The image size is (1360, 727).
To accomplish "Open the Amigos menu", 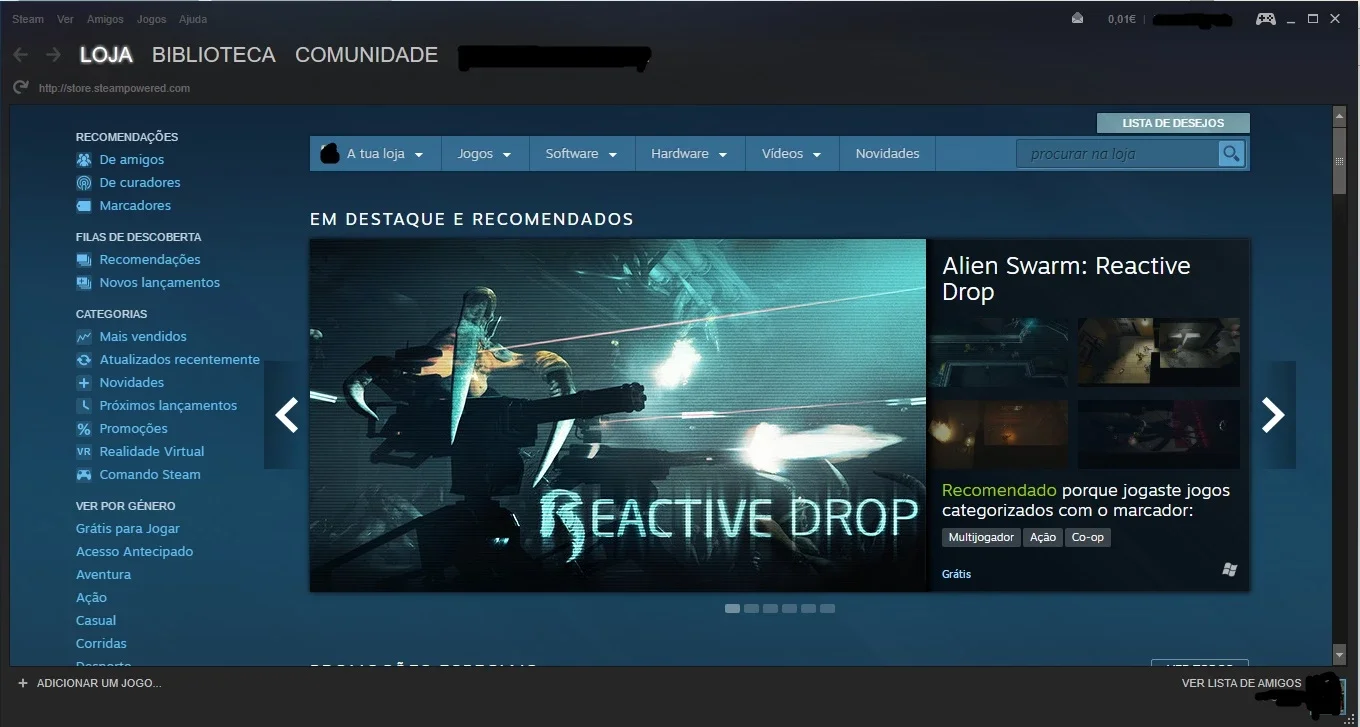I will point(105,19).
